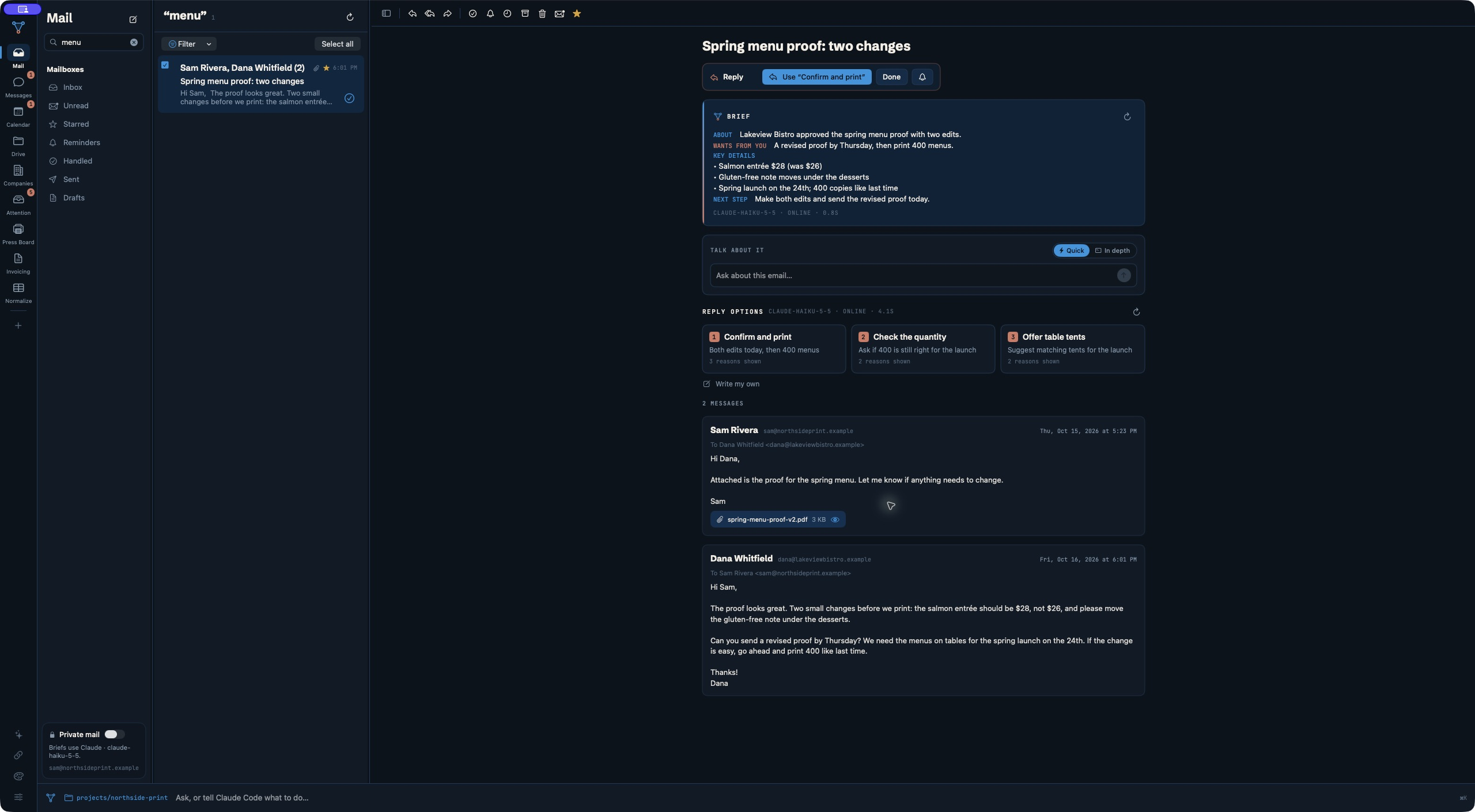Go to the Drafts mailbox
1475x812 pixels.
point(74,198)
